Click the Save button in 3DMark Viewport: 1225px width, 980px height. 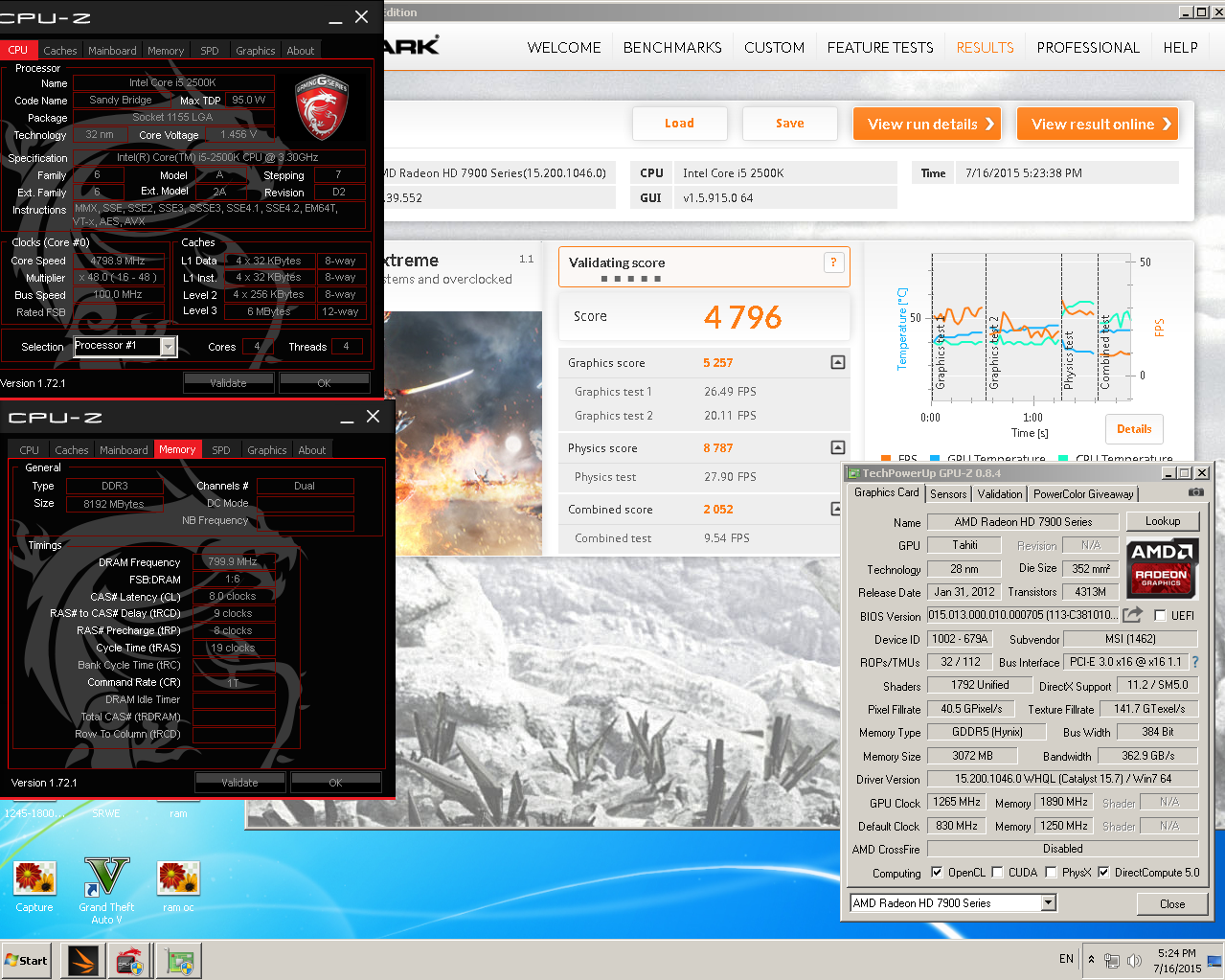tap(790, 124)
